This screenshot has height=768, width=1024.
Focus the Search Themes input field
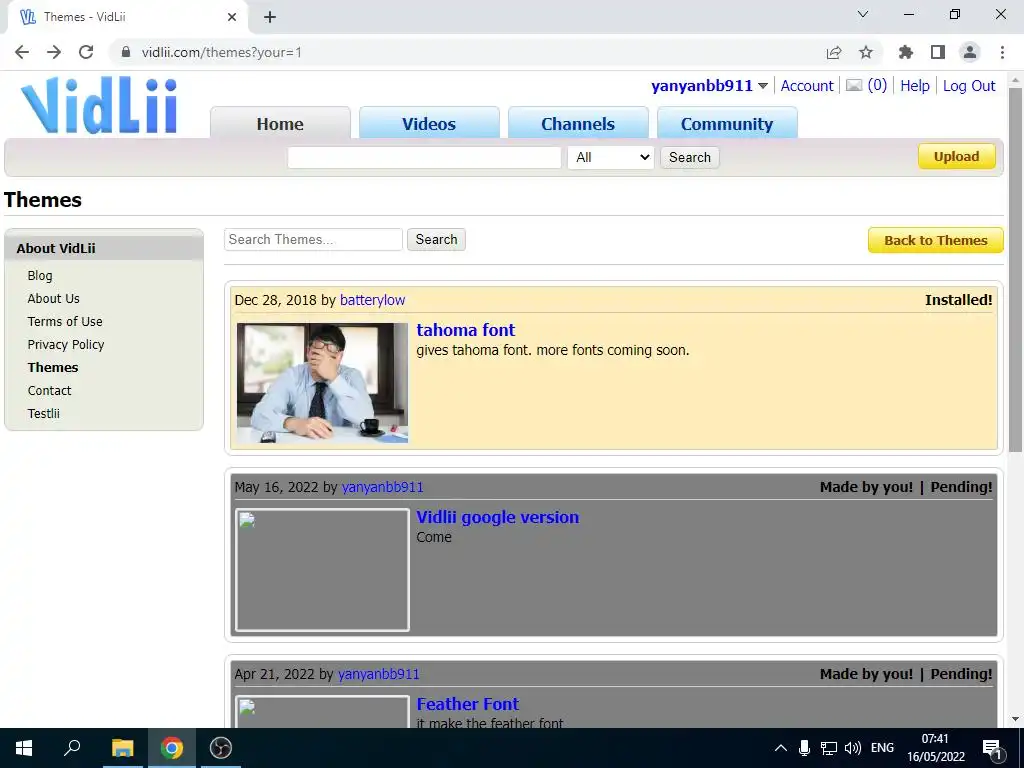[x=313, y=240]
